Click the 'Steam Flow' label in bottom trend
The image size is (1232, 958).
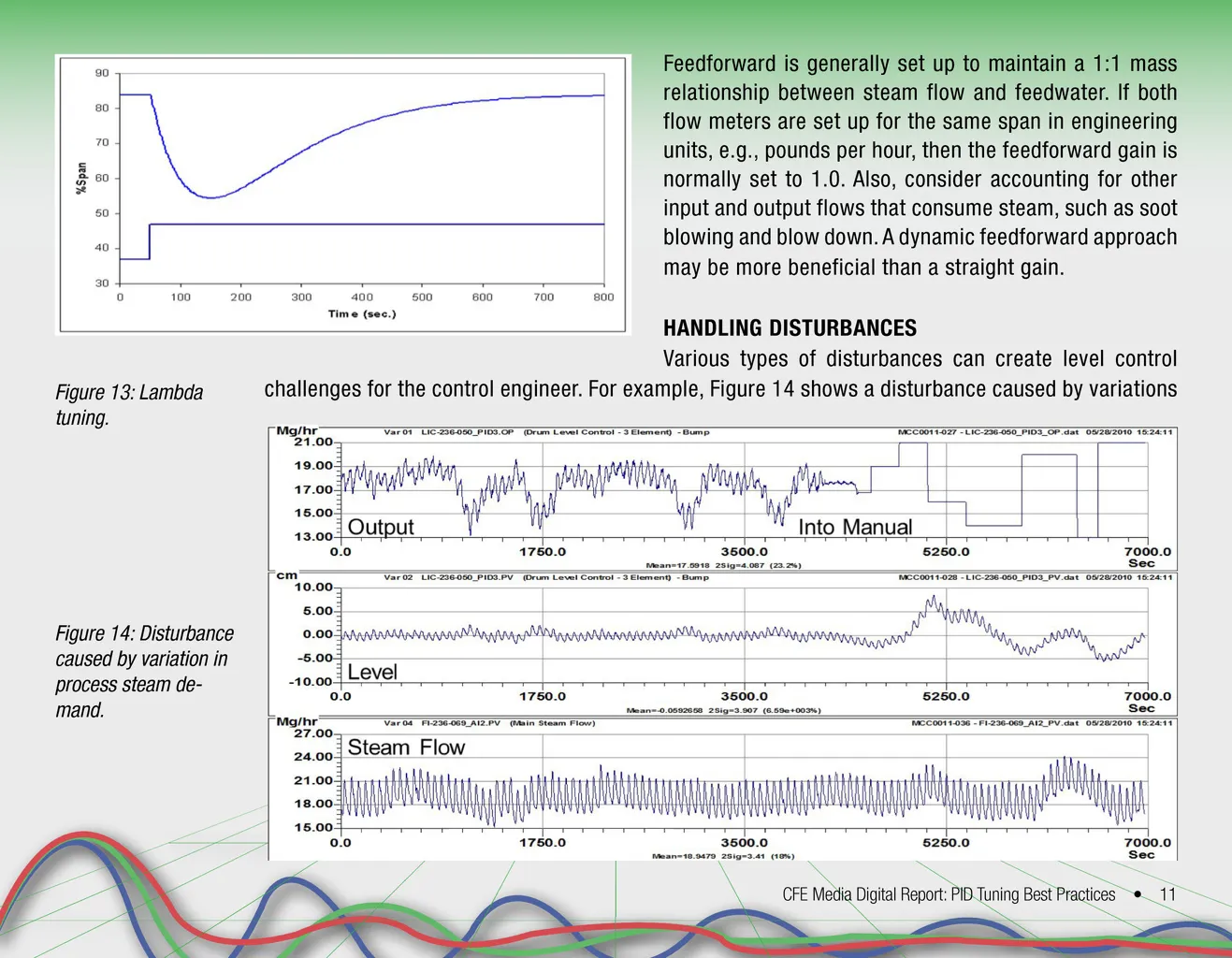click(x=406, y=748)
